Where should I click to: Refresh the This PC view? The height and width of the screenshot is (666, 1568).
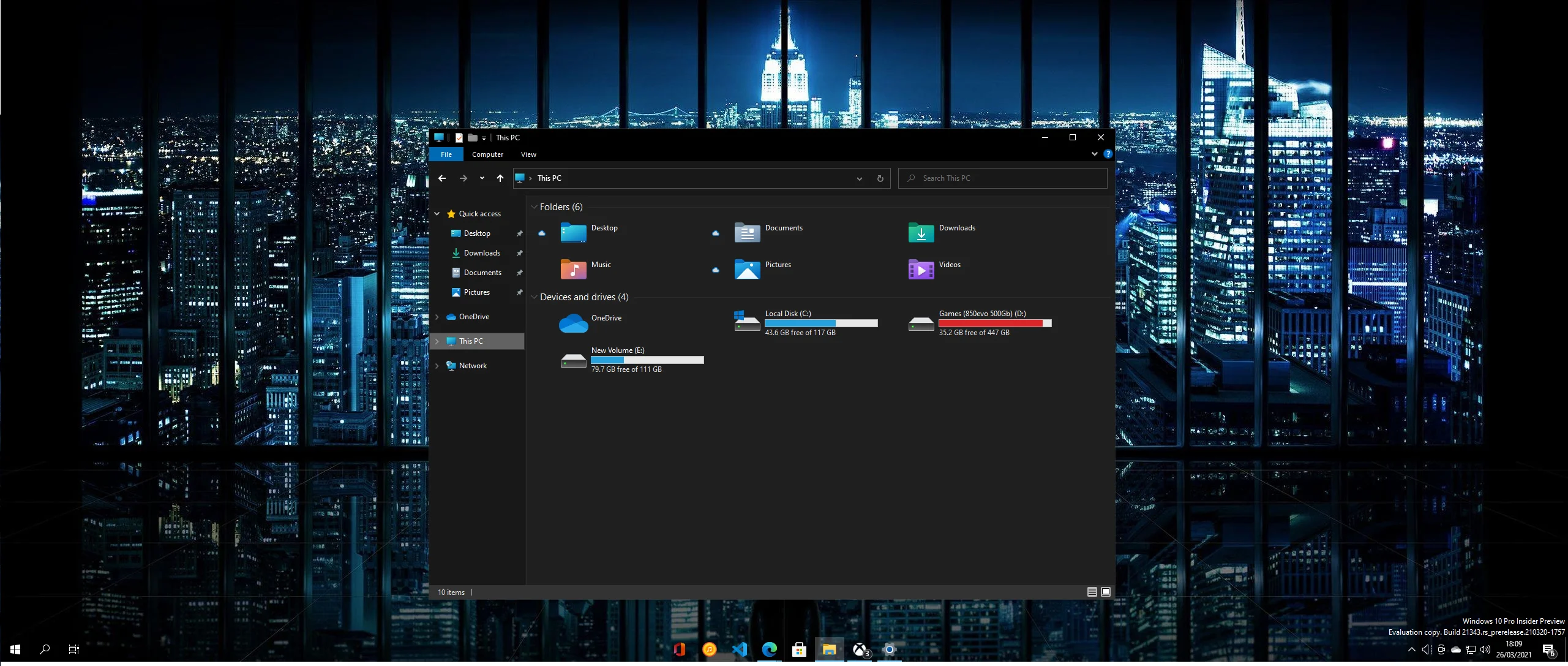click(x=880, y=178)
